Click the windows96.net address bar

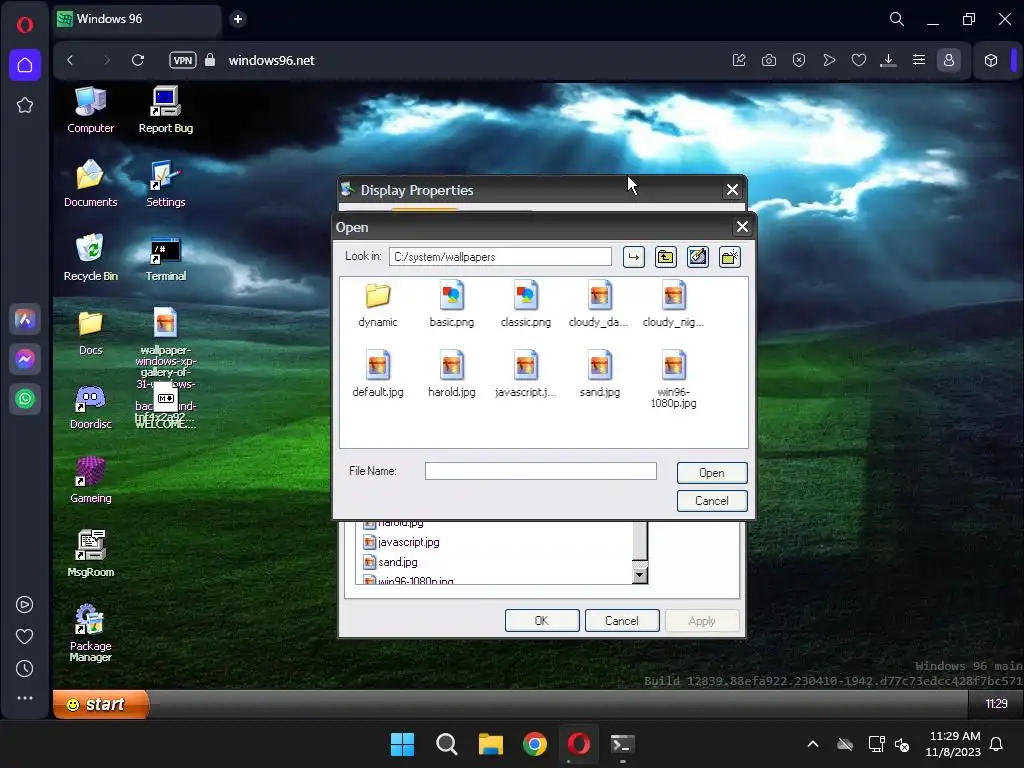pos(271,60)
